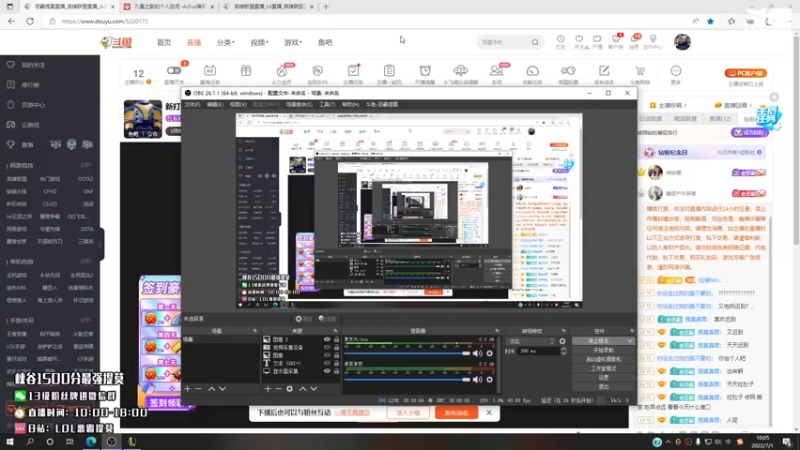This screenshot has height=450, width=800.
Task: Add a new source with plus icon
Action: tap(267, 389)
